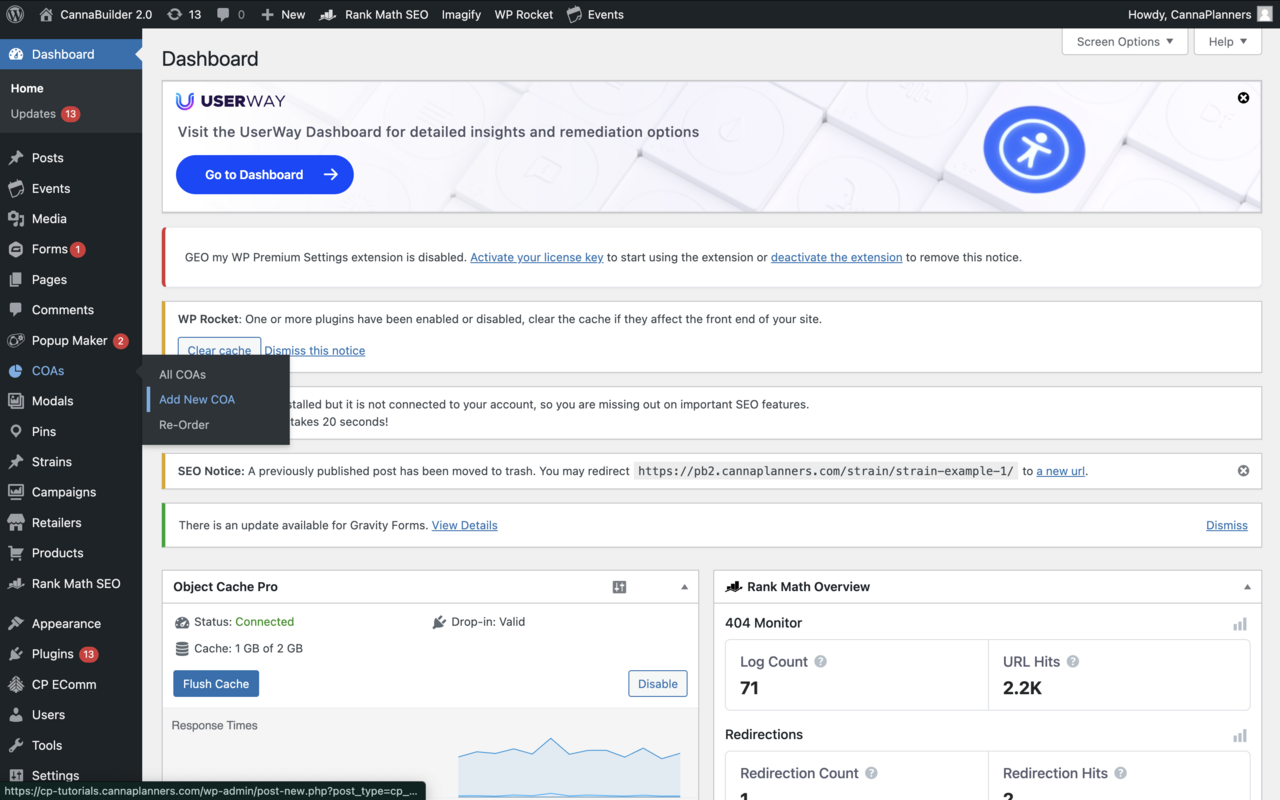Click View Details for Gravity Forms

(464, 525)
